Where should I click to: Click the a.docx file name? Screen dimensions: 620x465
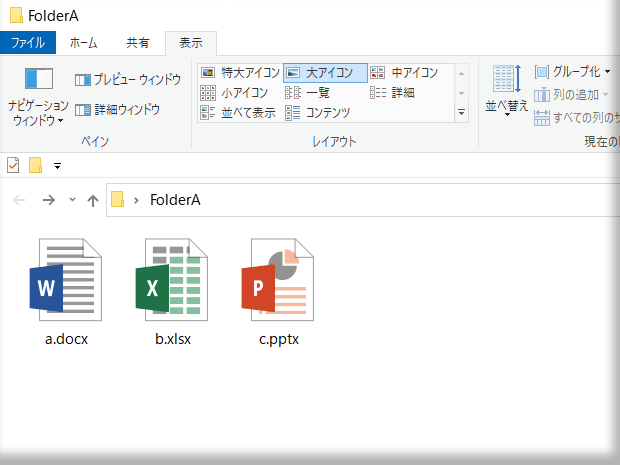coord(66,339)
